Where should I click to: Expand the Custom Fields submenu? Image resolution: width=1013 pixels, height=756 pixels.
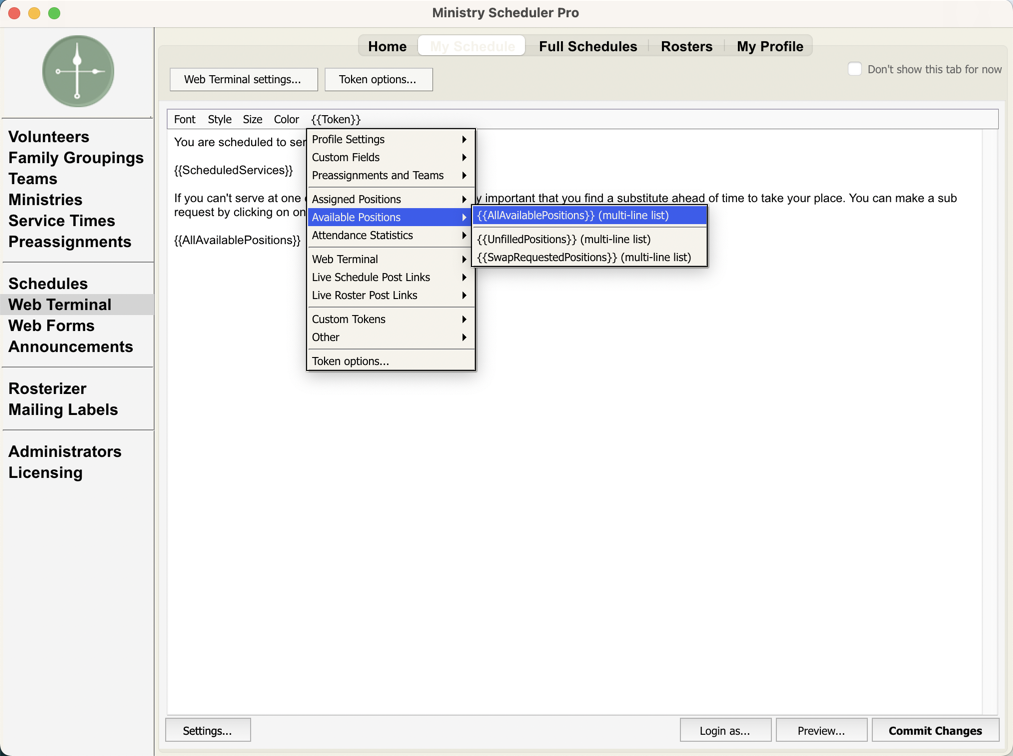point(391,157)
